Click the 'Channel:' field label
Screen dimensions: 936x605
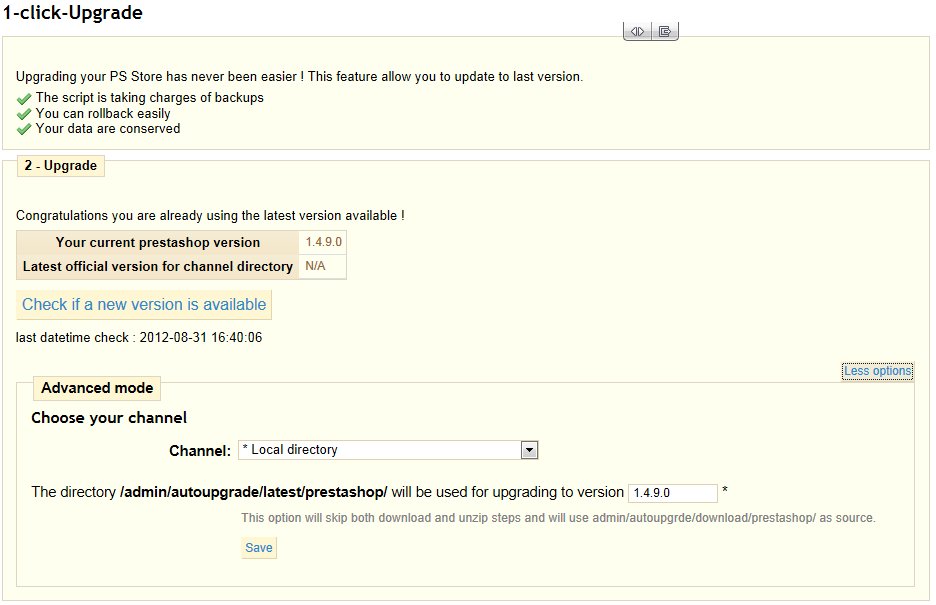pyautogui.click(x=200, y=451)
